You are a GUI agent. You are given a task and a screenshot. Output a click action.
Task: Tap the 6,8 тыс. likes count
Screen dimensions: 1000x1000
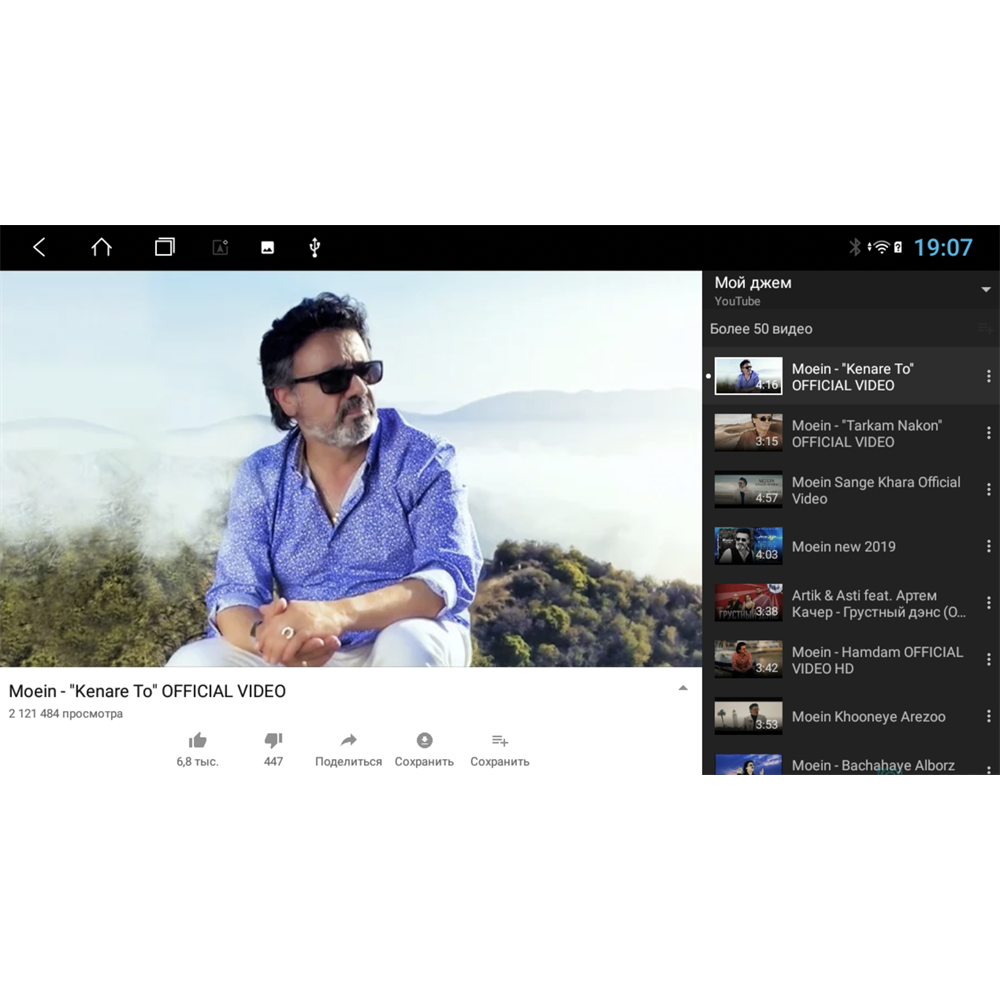coord(198,761)
